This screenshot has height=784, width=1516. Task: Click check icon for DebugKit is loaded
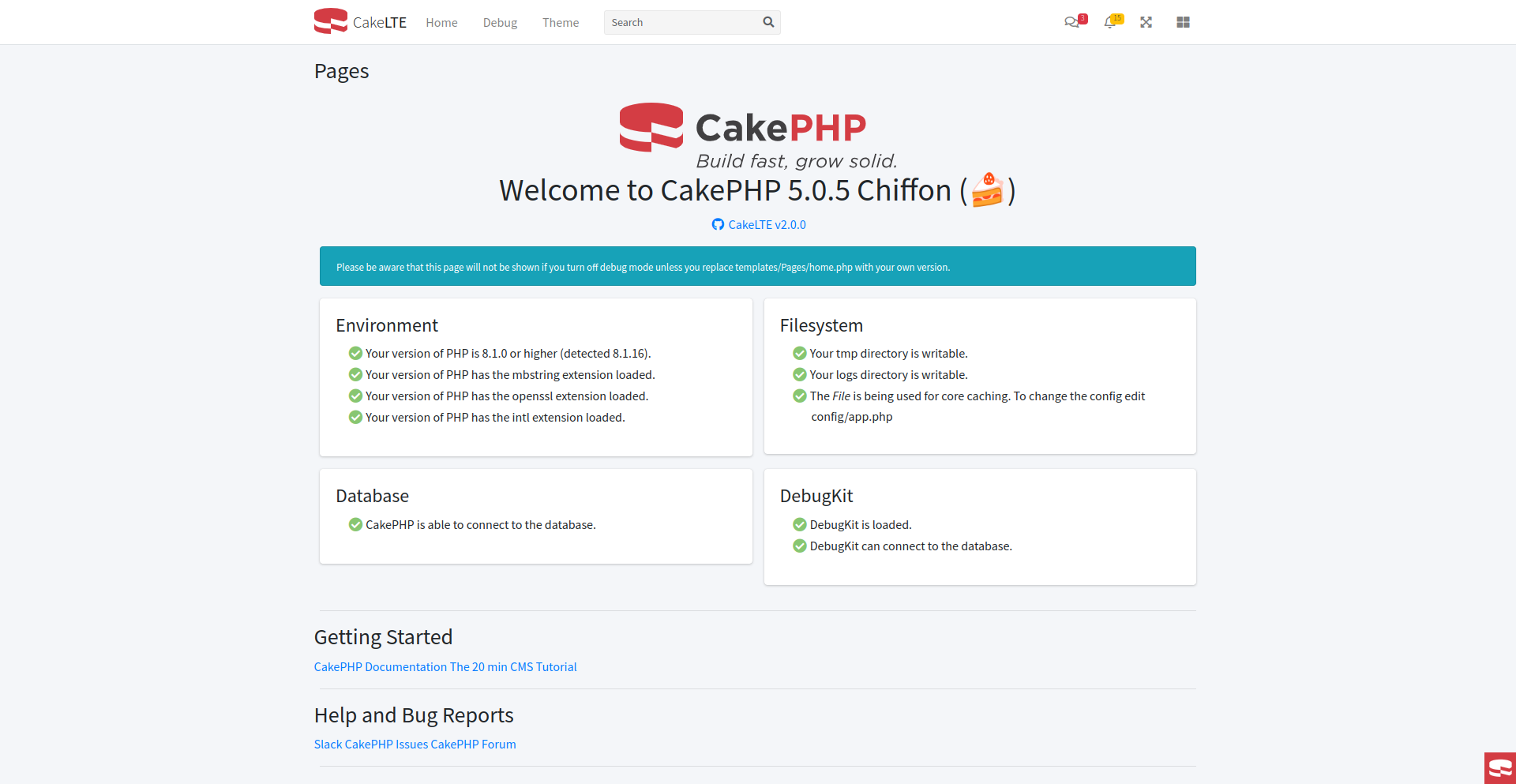tap(800, 524)
